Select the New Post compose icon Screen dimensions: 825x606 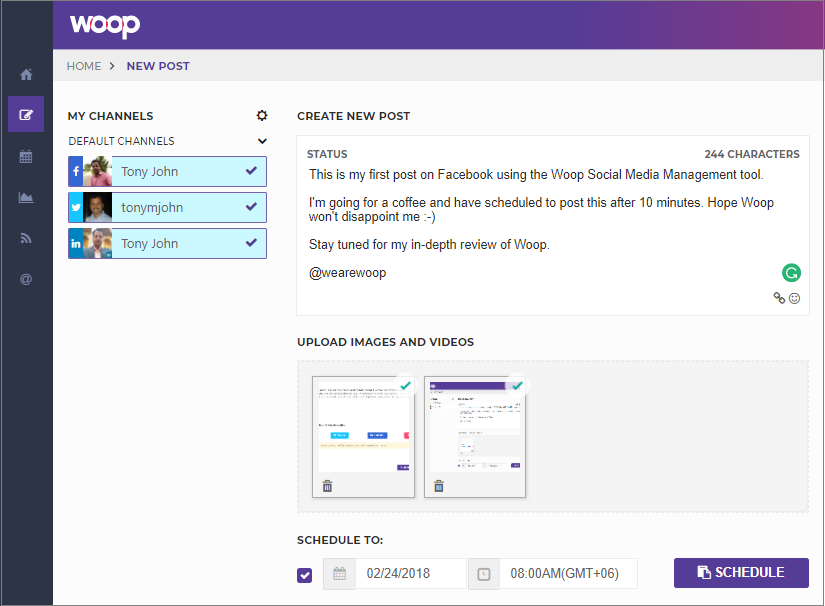(x=26, y=114)
